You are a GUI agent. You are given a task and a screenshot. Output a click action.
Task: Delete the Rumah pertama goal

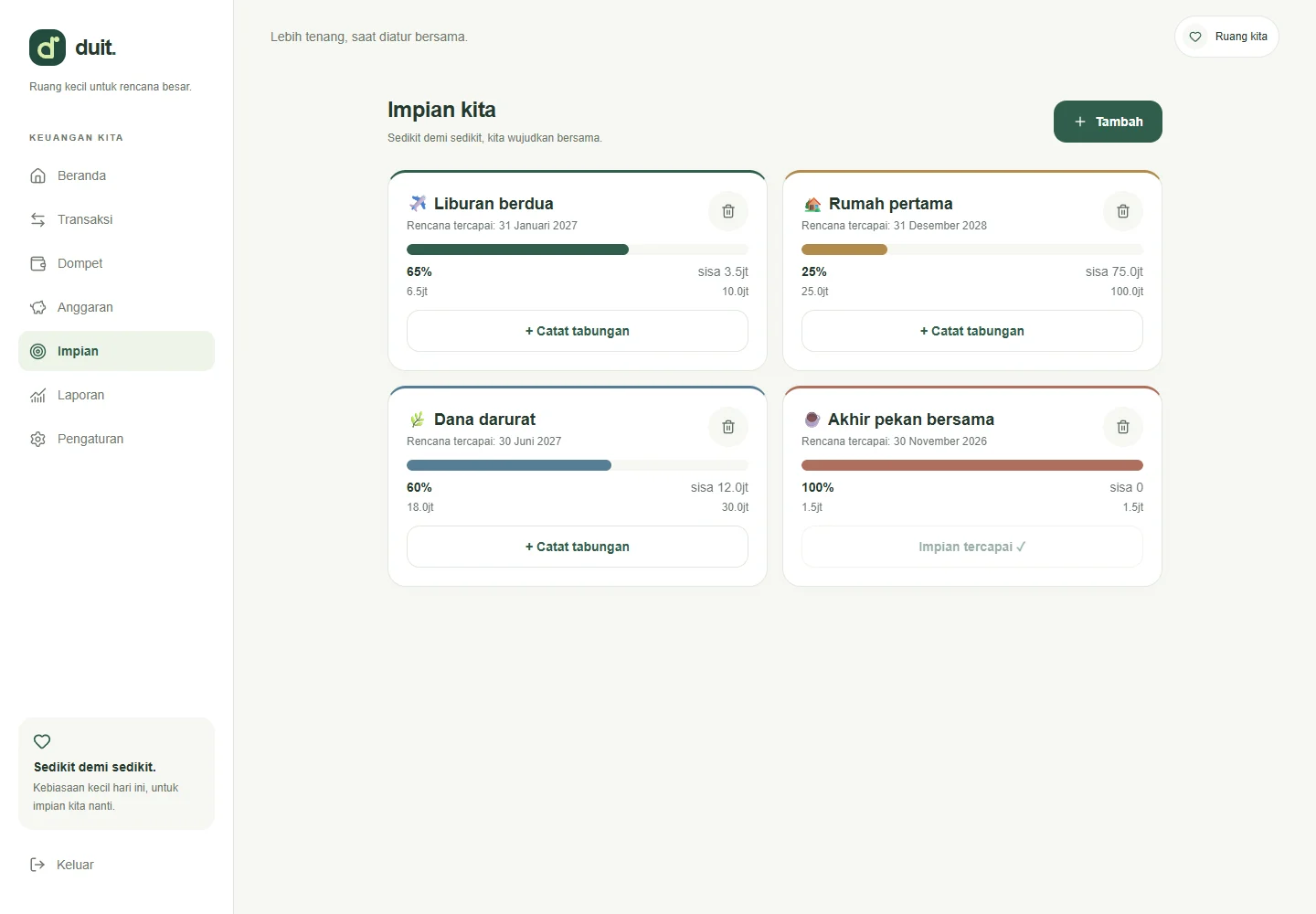(1123, 211)
